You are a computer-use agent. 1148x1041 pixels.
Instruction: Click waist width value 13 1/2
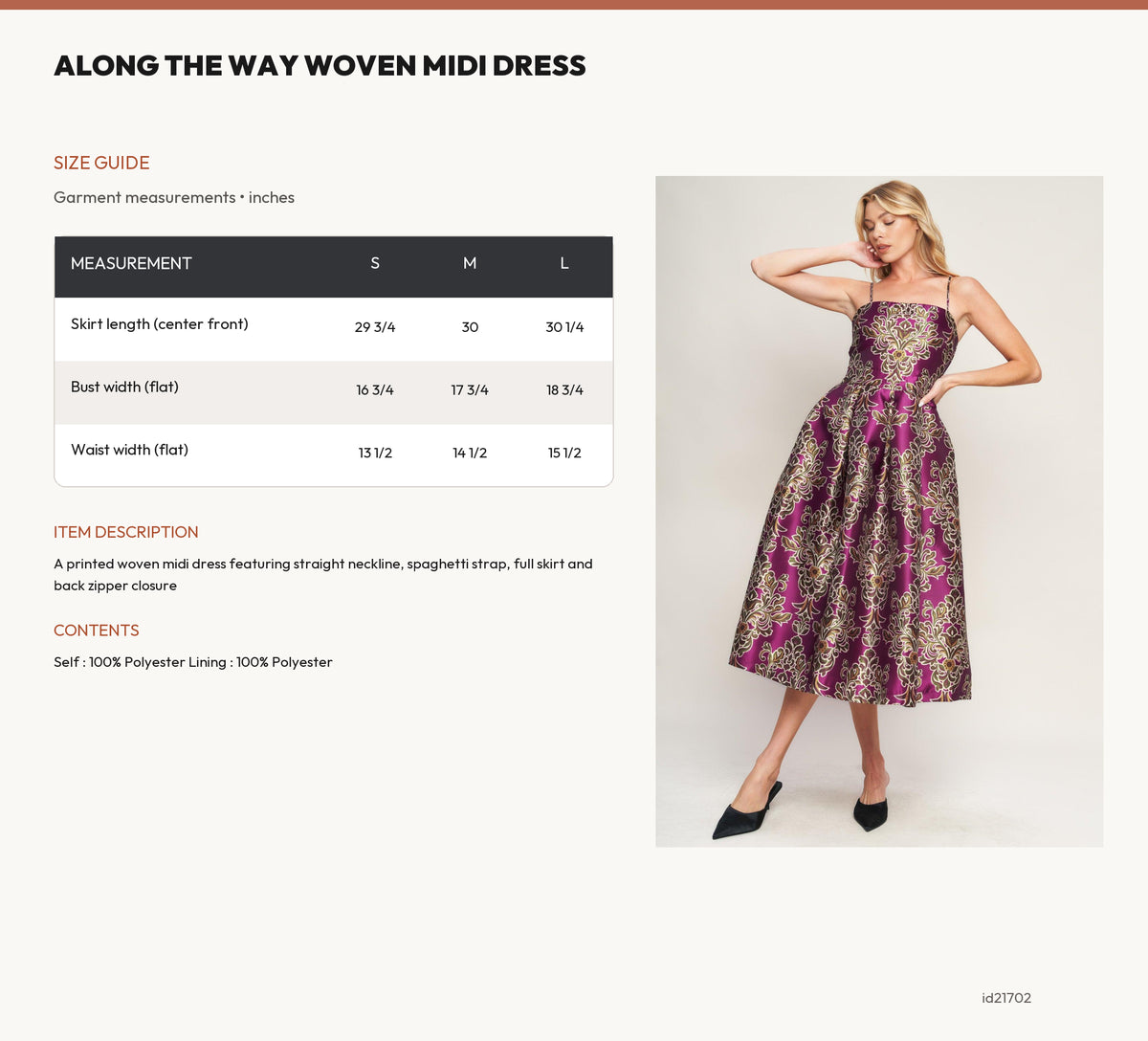(x=375, y=454)
